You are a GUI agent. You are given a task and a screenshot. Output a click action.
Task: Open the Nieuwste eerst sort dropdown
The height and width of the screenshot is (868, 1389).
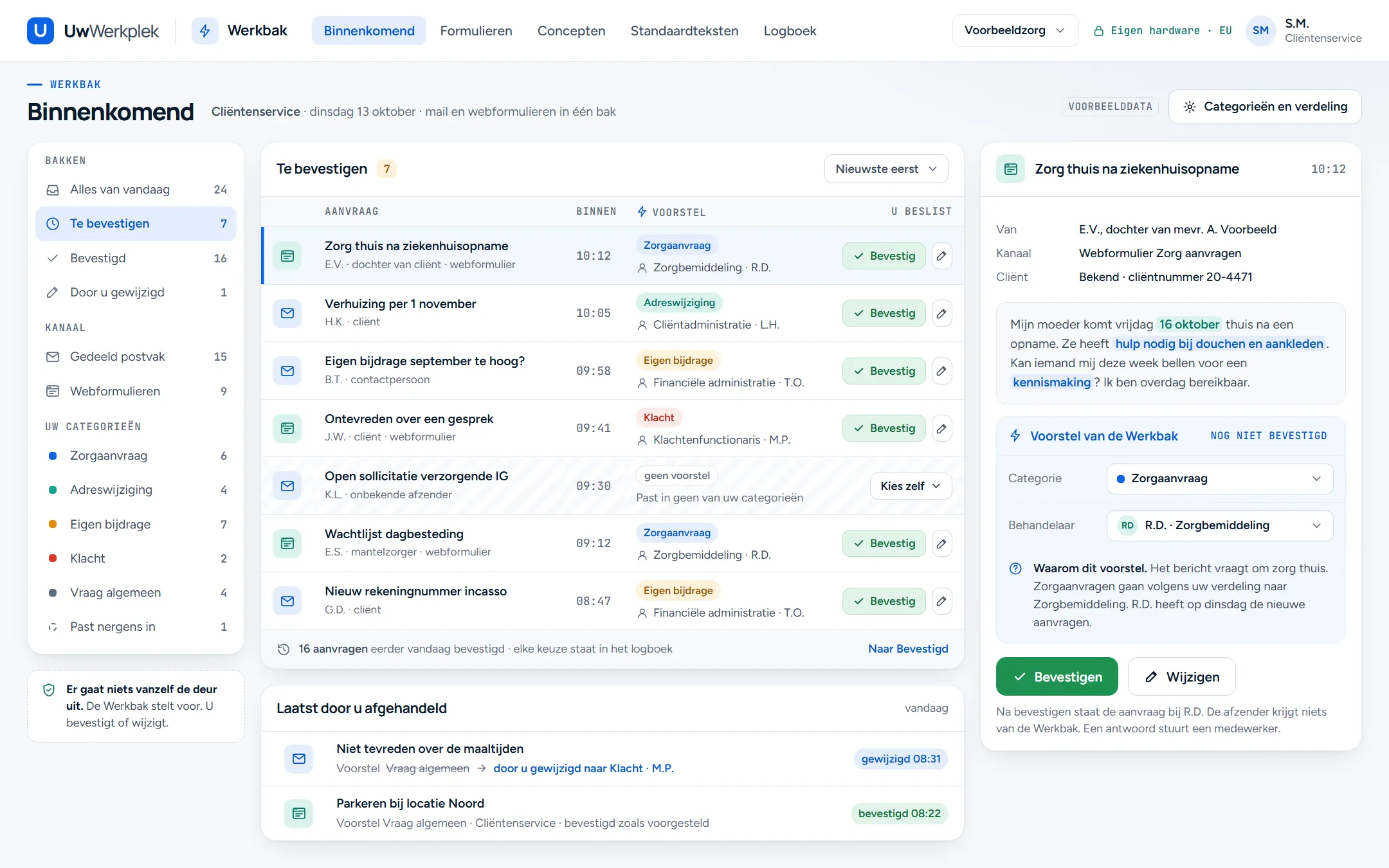click(x=886, y=169)
